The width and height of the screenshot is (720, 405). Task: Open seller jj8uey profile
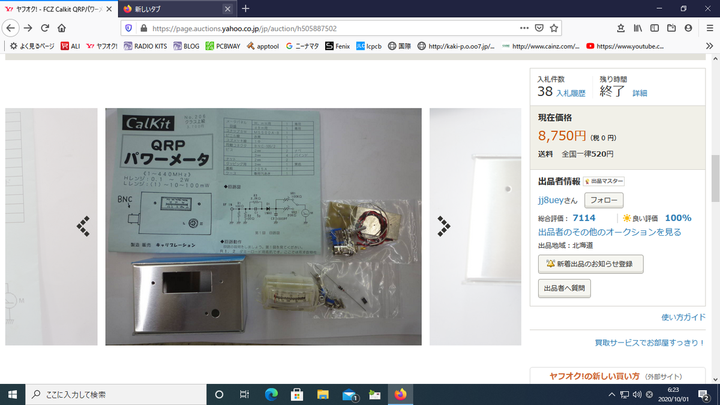coord(551,200)
